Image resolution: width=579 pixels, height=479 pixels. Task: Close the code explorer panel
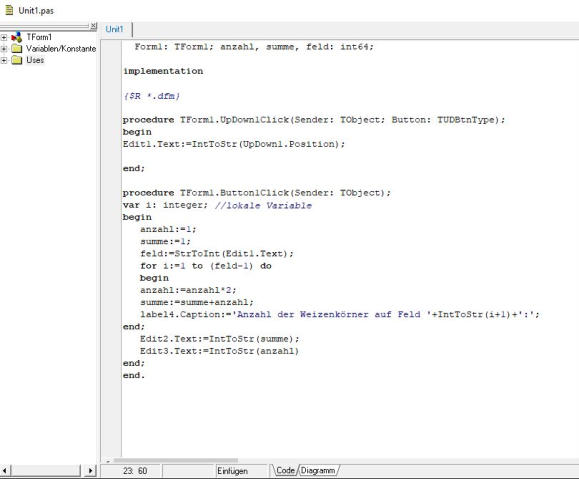click(94, 25)
